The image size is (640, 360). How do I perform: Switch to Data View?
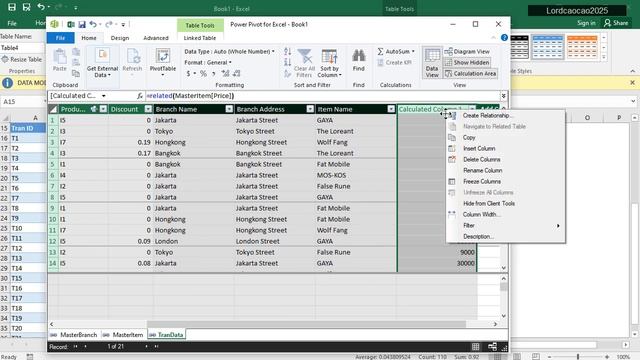pos(432,62)
